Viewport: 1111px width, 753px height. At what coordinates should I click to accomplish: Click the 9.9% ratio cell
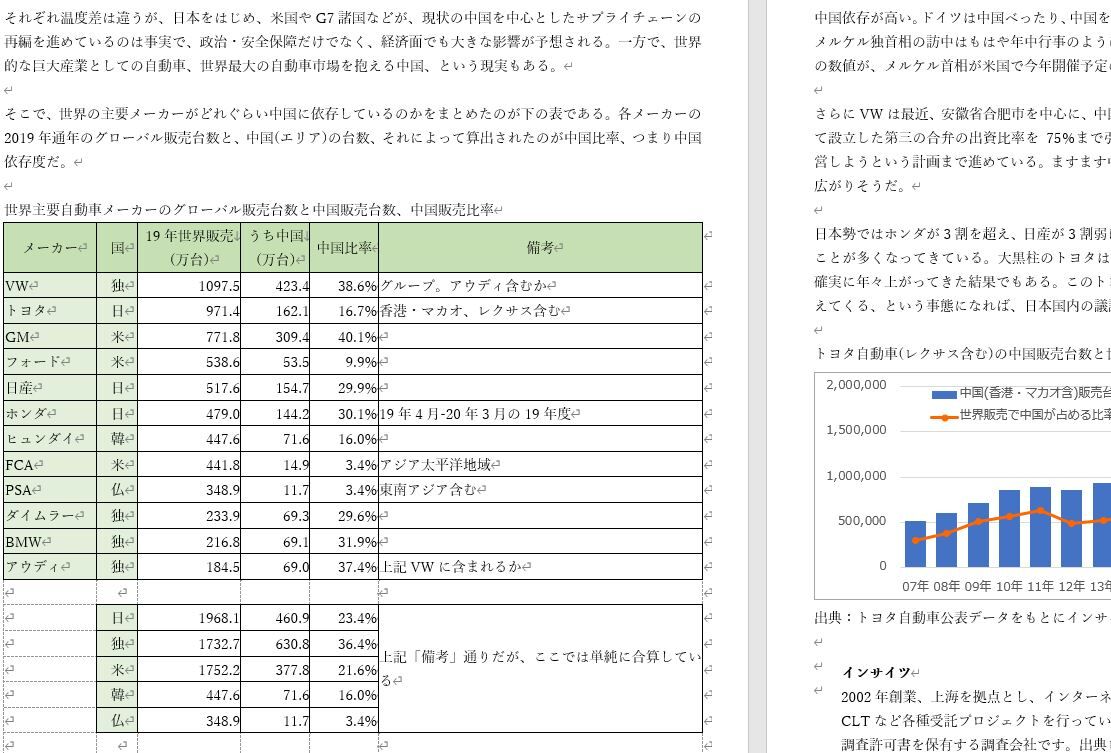[x=344, y=362]
